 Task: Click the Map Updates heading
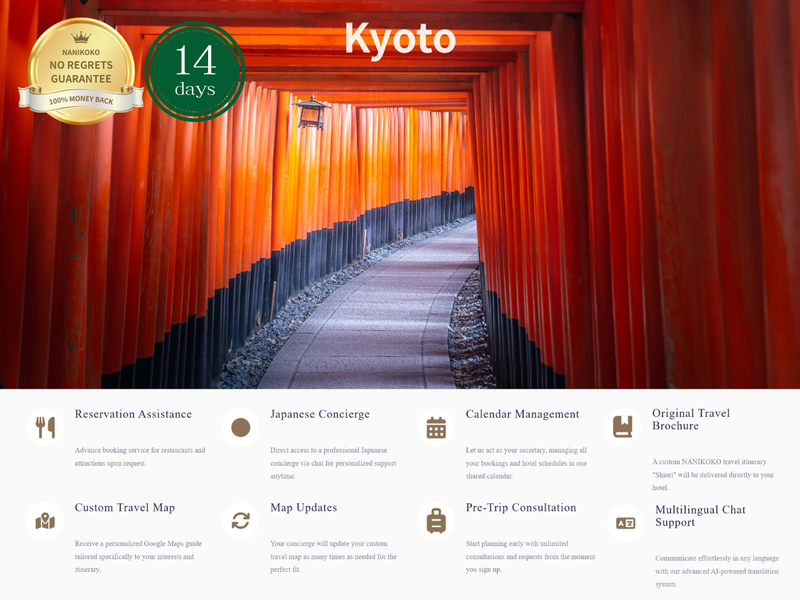coord(304,508)
